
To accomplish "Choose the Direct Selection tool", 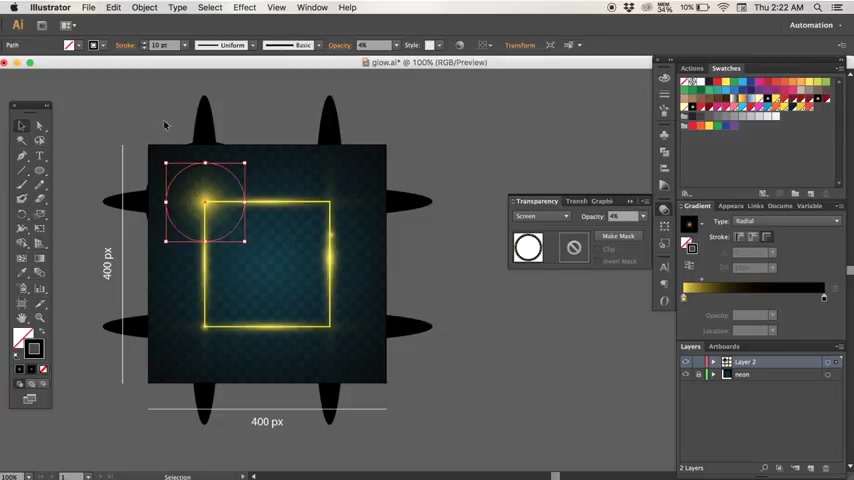I will pos(40,126).
